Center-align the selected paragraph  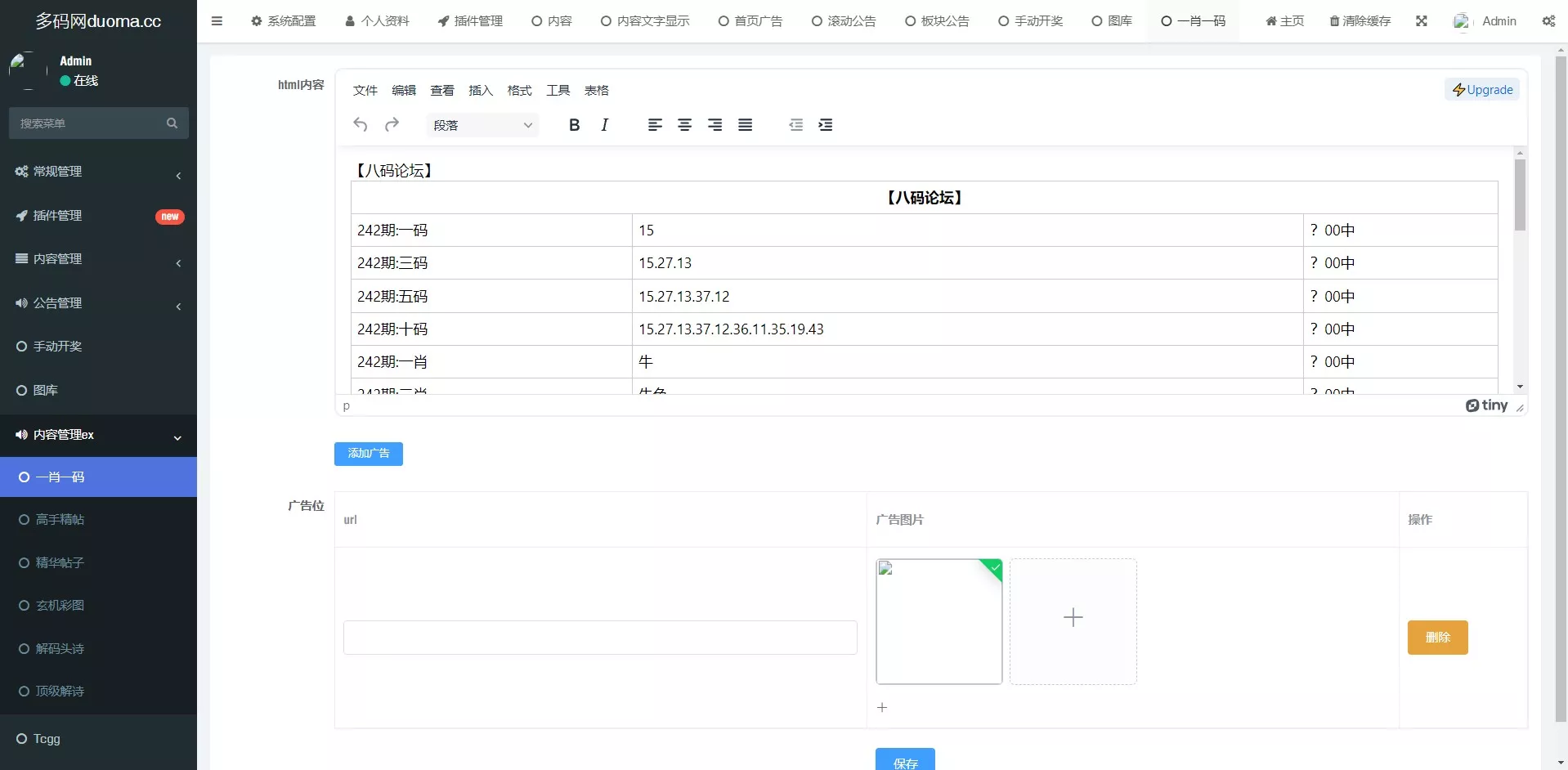[x=685, y=124]
